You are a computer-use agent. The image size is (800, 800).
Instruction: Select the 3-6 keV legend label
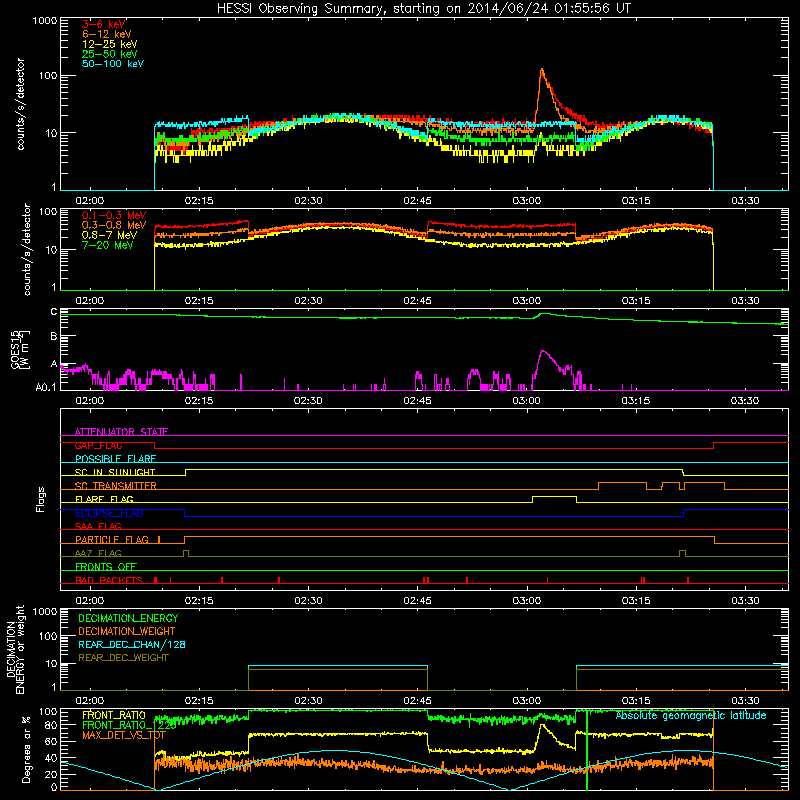click(104, 24)
